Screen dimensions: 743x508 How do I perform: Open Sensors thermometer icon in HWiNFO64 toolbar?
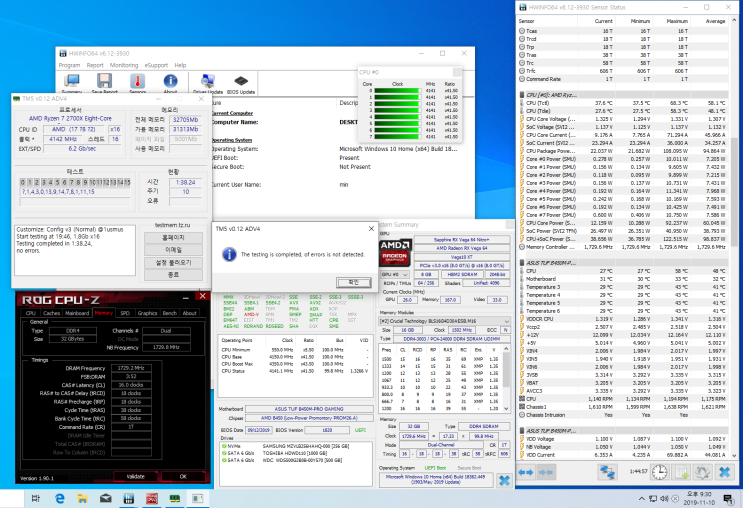point(137,82)
